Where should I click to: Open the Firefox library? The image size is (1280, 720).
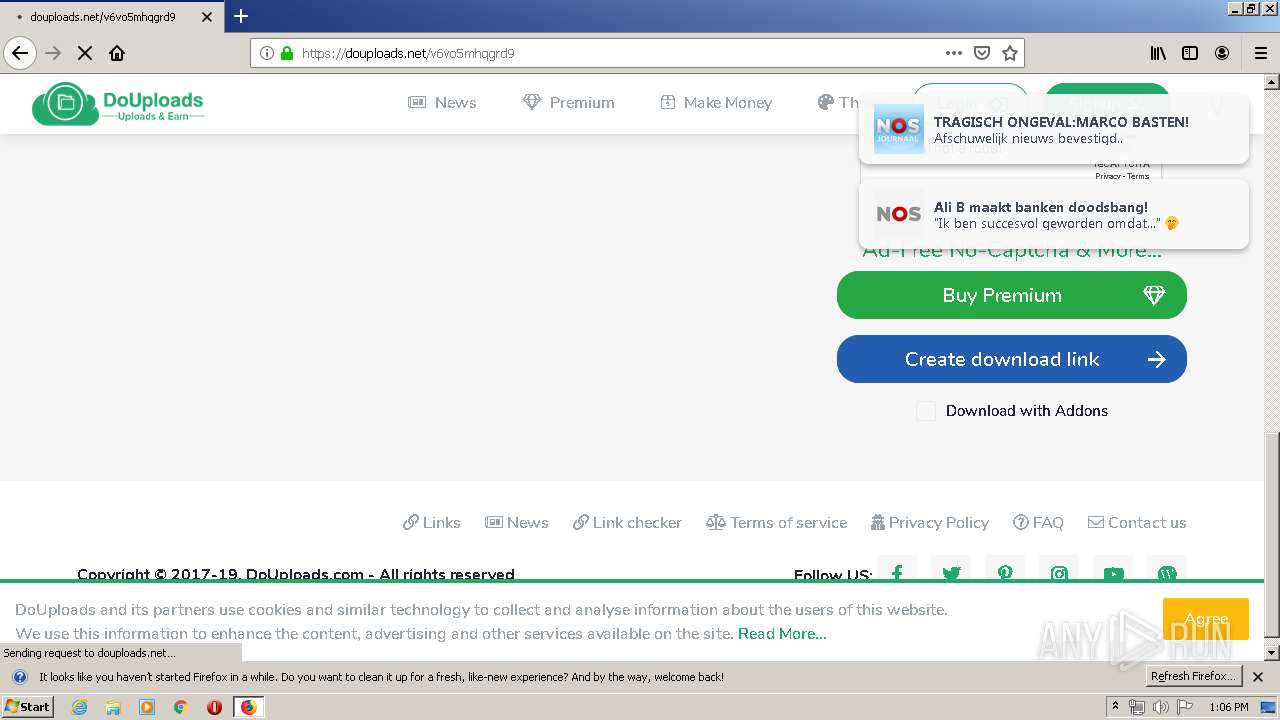(1158, 53)
